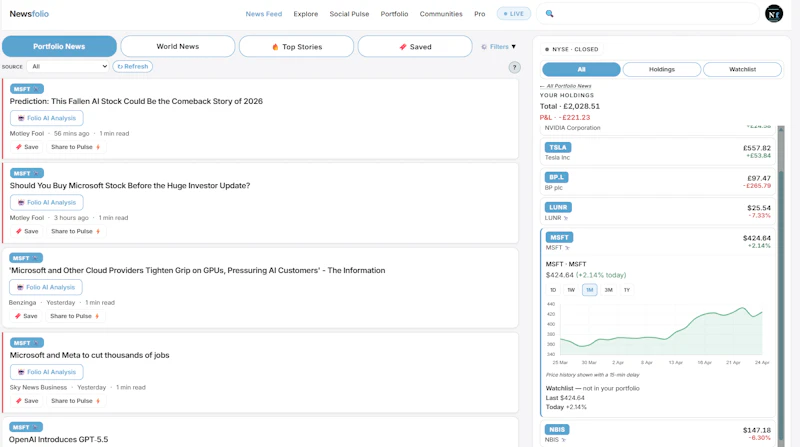Set MSFT chart range to 3M
The width and height of the screenshot is (800, 447).
[x=608, y=290]
